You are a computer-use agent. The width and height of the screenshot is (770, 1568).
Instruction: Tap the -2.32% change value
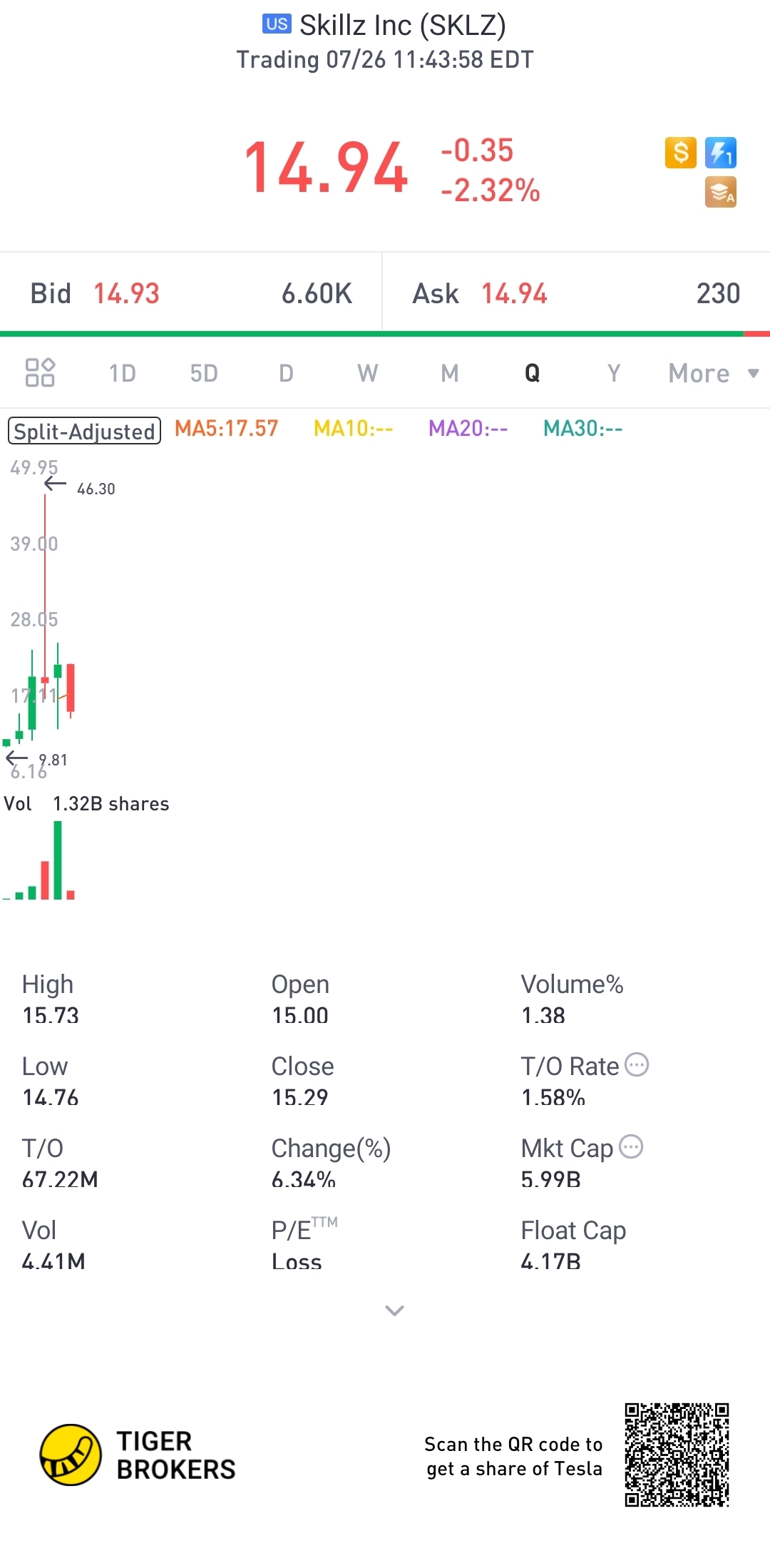tap(491, 190)
